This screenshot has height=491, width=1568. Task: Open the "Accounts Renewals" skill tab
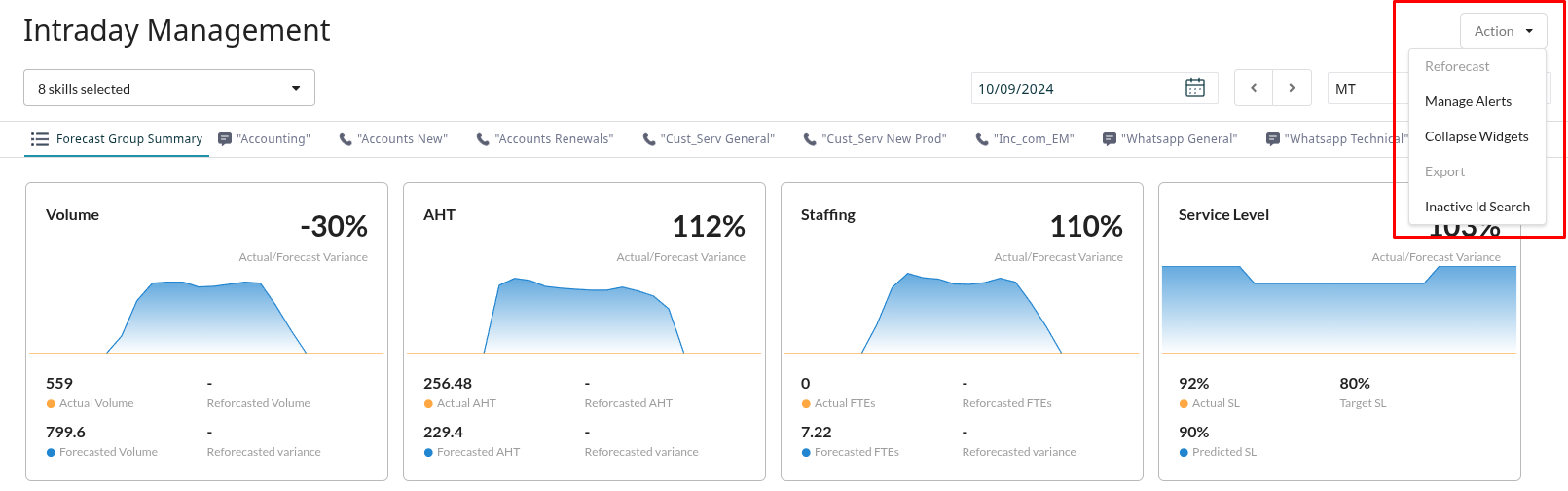pyautogui.click(x=545, y=139)
